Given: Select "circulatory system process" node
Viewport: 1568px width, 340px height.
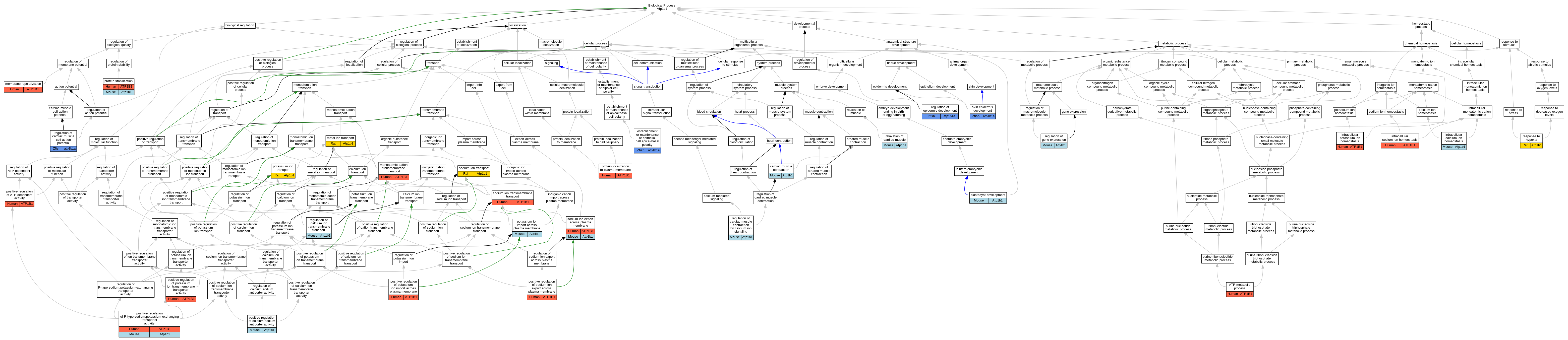Looking at the screenshot, I should [744, 86].
